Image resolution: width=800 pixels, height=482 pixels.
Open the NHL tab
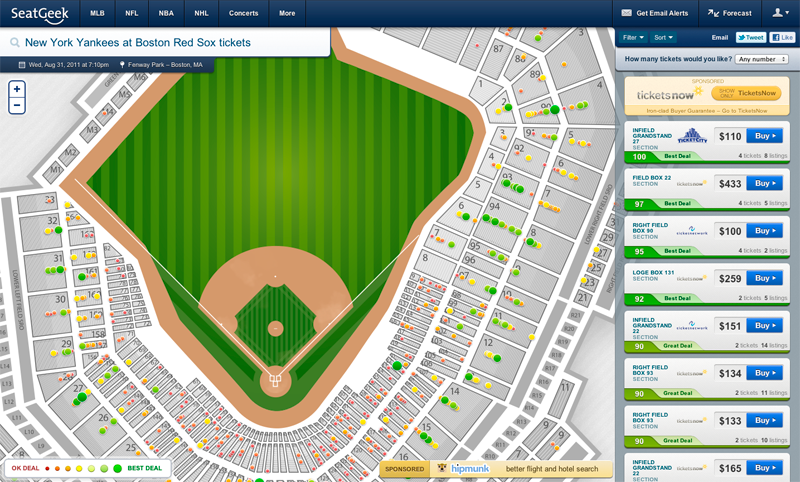click(201, 13)
